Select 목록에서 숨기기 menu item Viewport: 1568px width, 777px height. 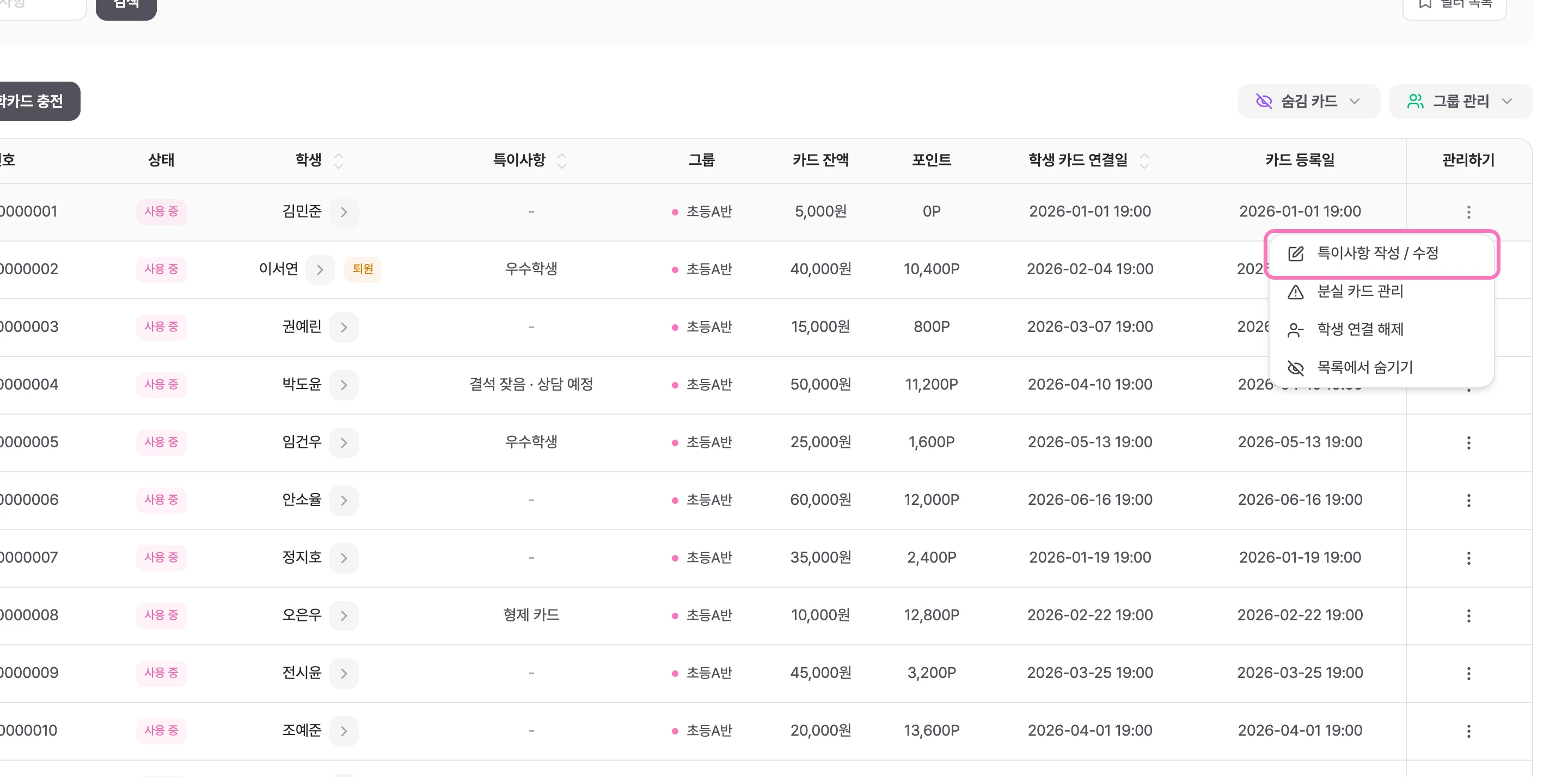(x=1382, y=367)
